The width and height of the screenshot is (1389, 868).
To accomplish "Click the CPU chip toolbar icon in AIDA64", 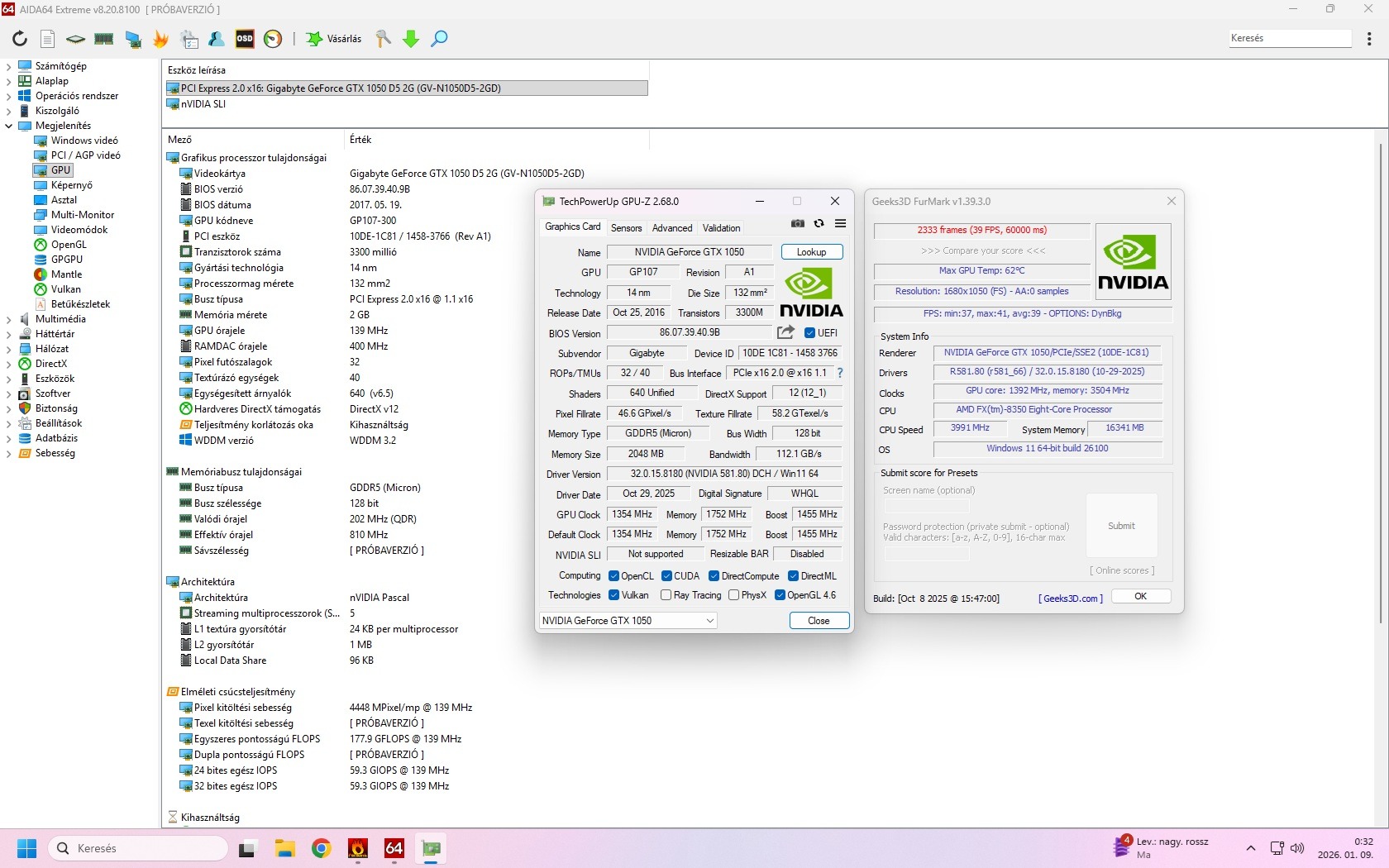I will 76,39.
